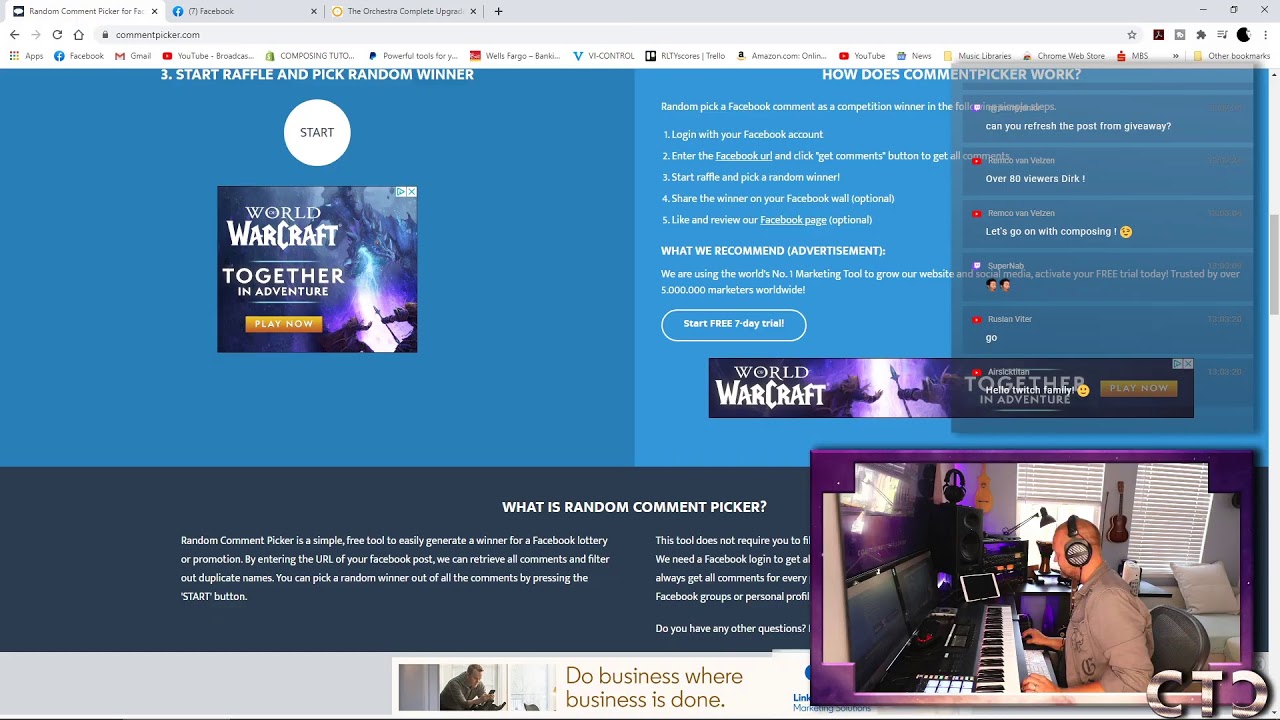This screenshot has width=1280, height=720.
Task: Expand the Other bookmarks folder
Action: pos(1231,56)
